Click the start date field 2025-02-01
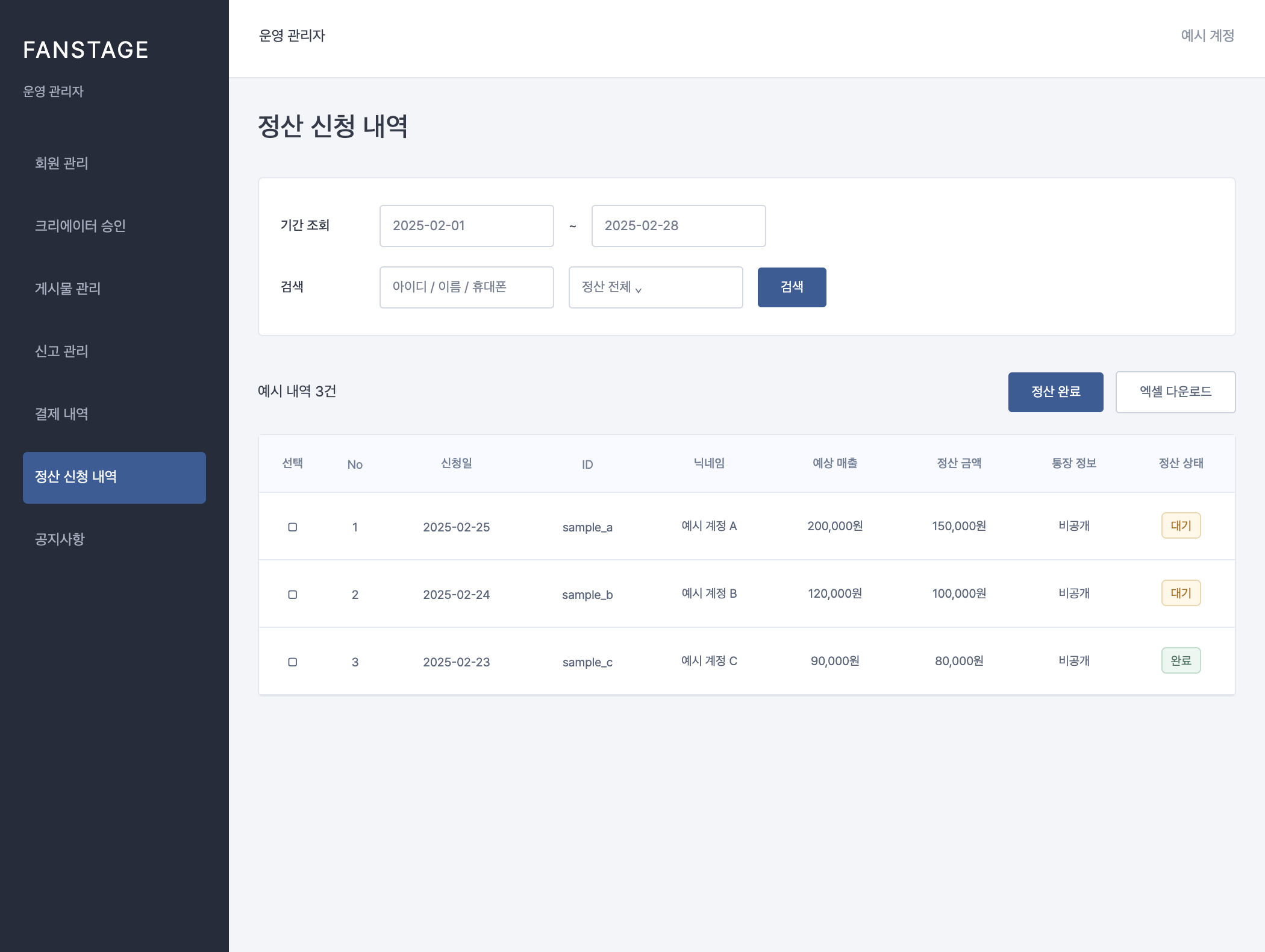 point(466,226)
